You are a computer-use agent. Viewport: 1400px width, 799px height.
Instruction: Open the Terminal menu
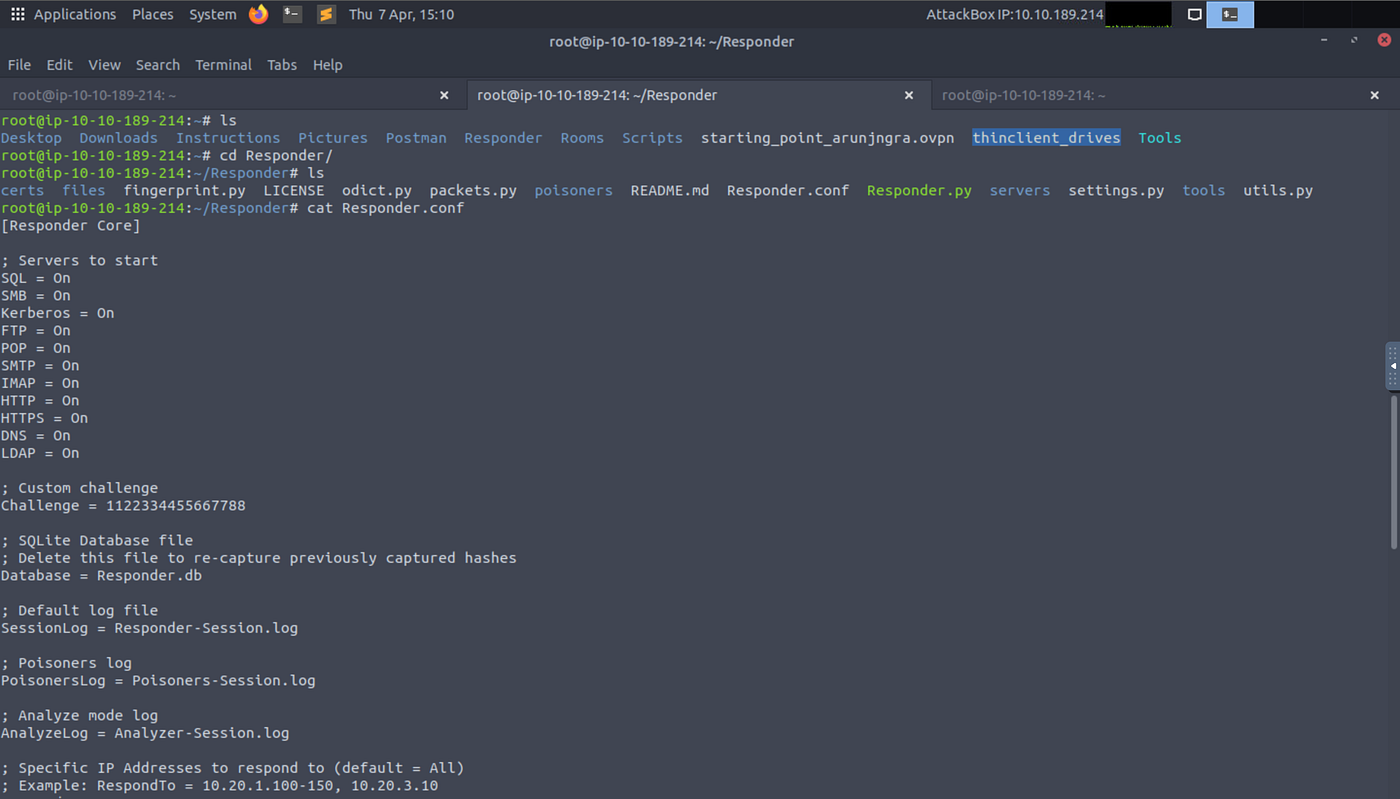[223, 65]
